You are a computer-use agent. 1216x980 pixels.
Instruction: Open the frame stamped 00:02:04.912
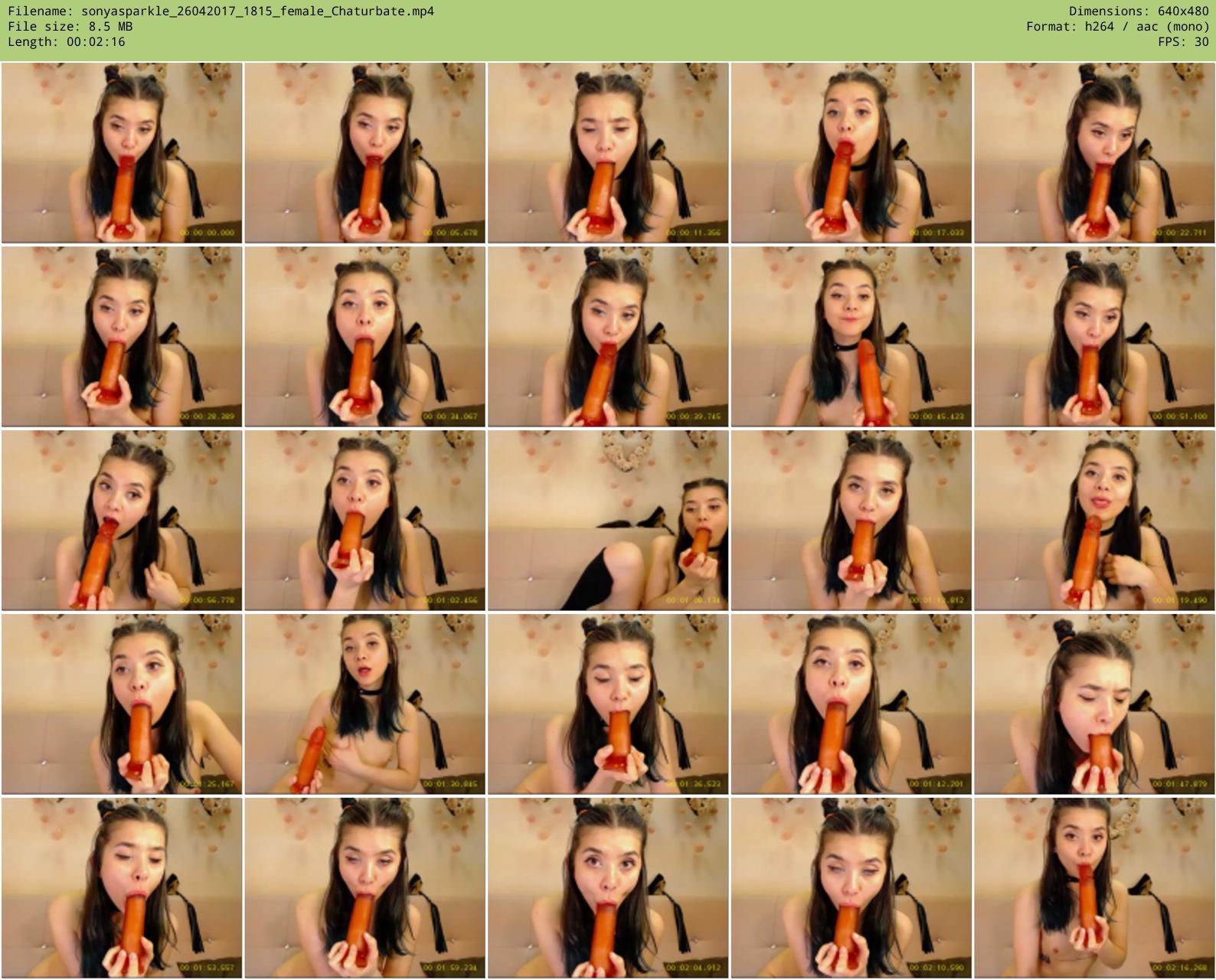pos(608,888)
